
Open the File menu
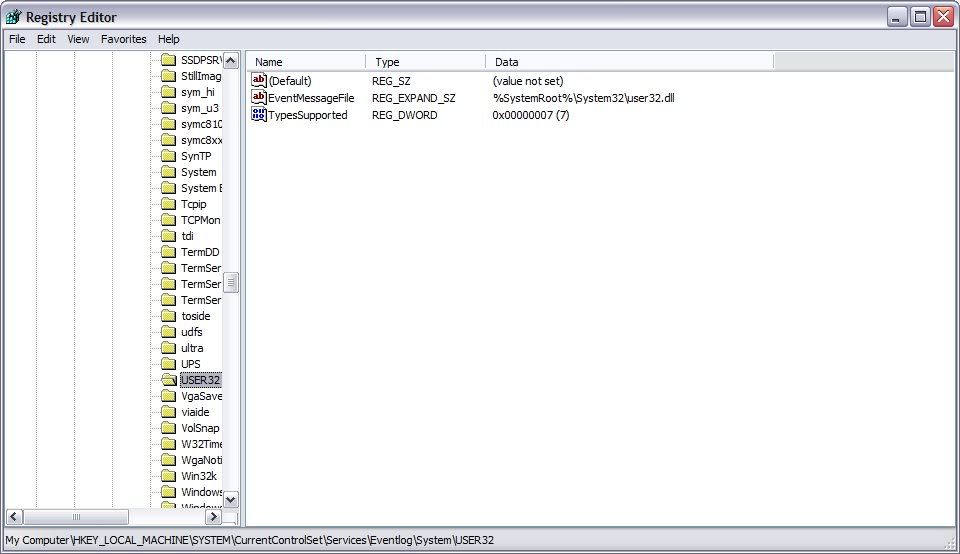pos(17,39)
